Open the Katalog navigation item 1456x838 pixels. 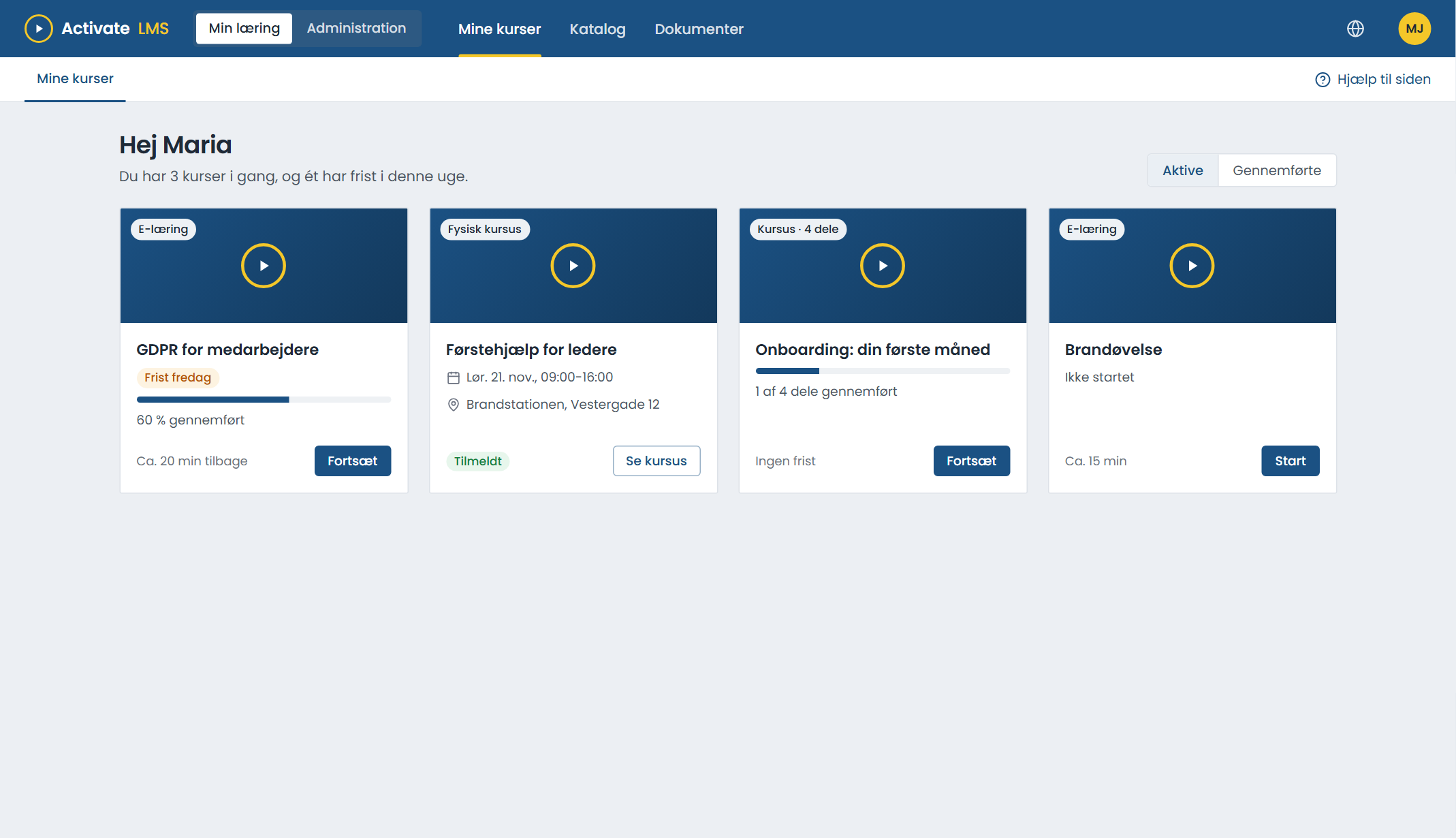[x=598, y=29]
